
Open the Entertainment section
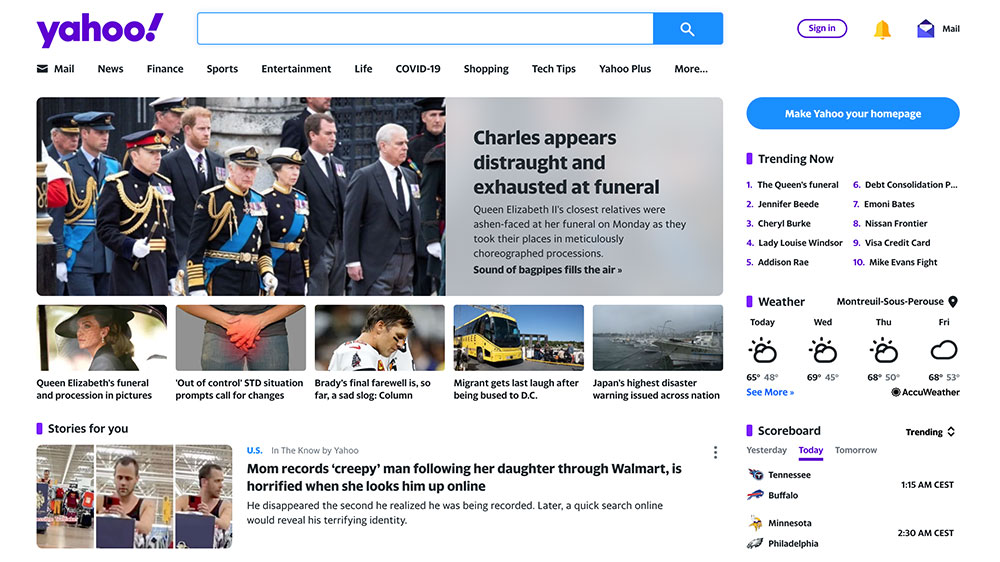pyautogui.click(x=296, y=69)
